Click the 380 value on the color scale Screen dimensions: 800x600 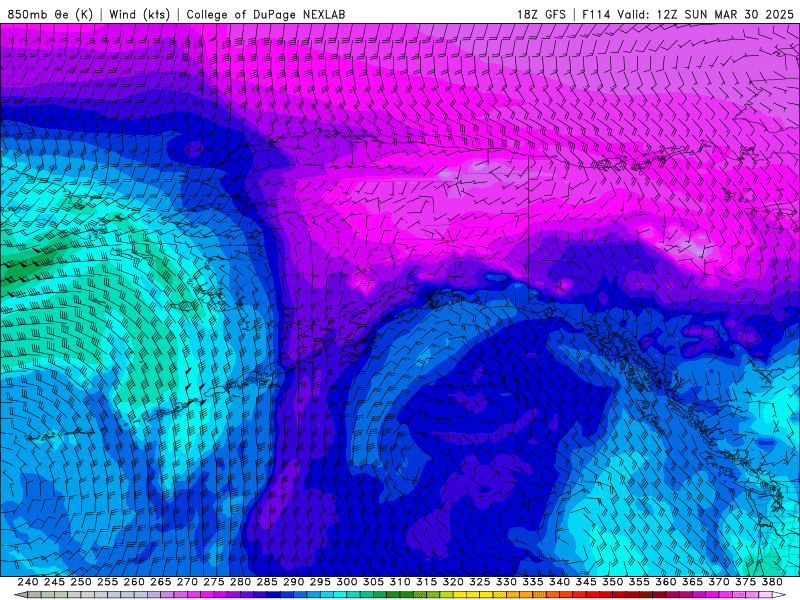click(772, 582)
